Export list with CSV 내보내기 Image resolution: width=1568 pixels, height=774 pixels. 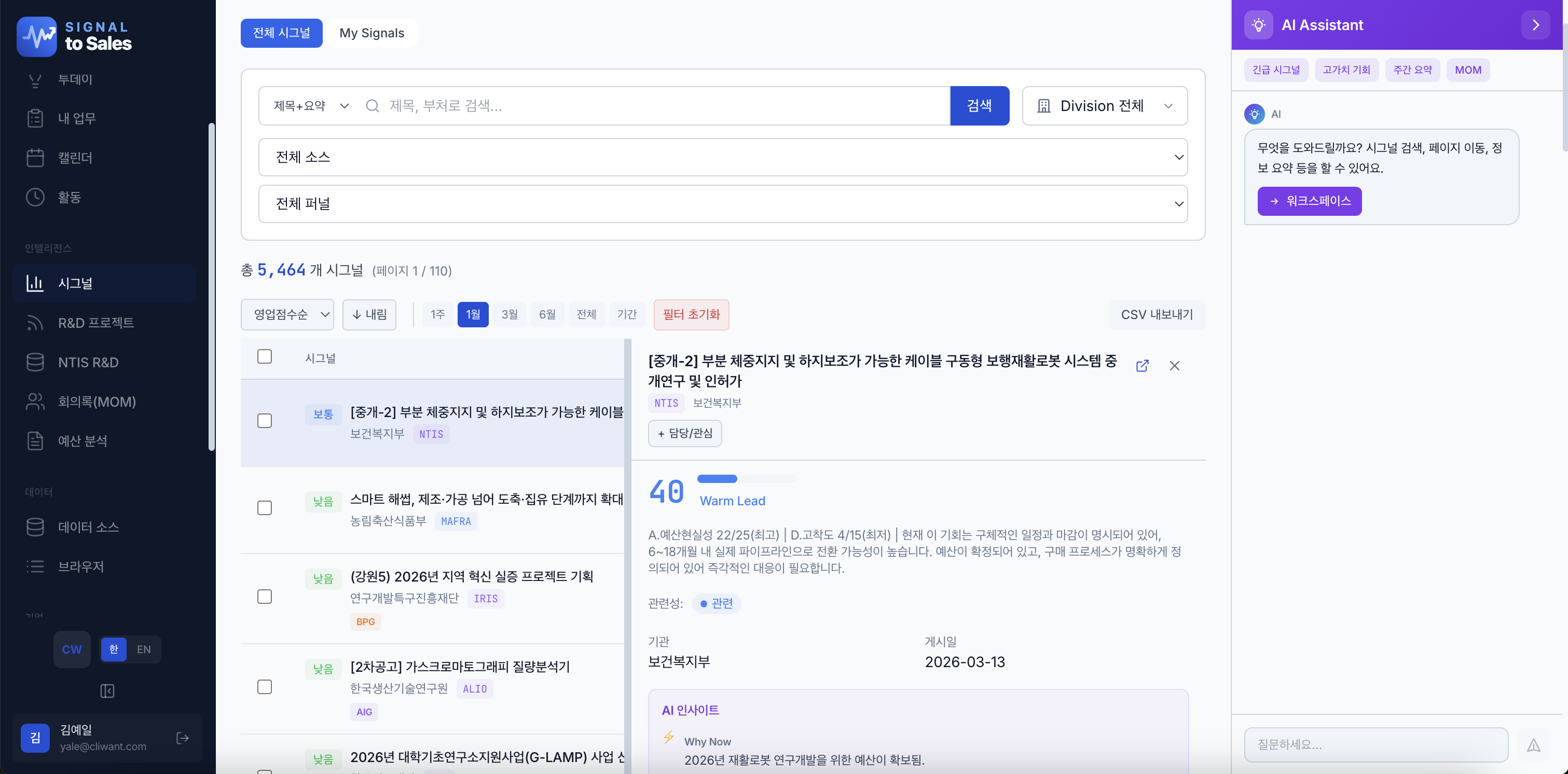[x=1156, y=314]
